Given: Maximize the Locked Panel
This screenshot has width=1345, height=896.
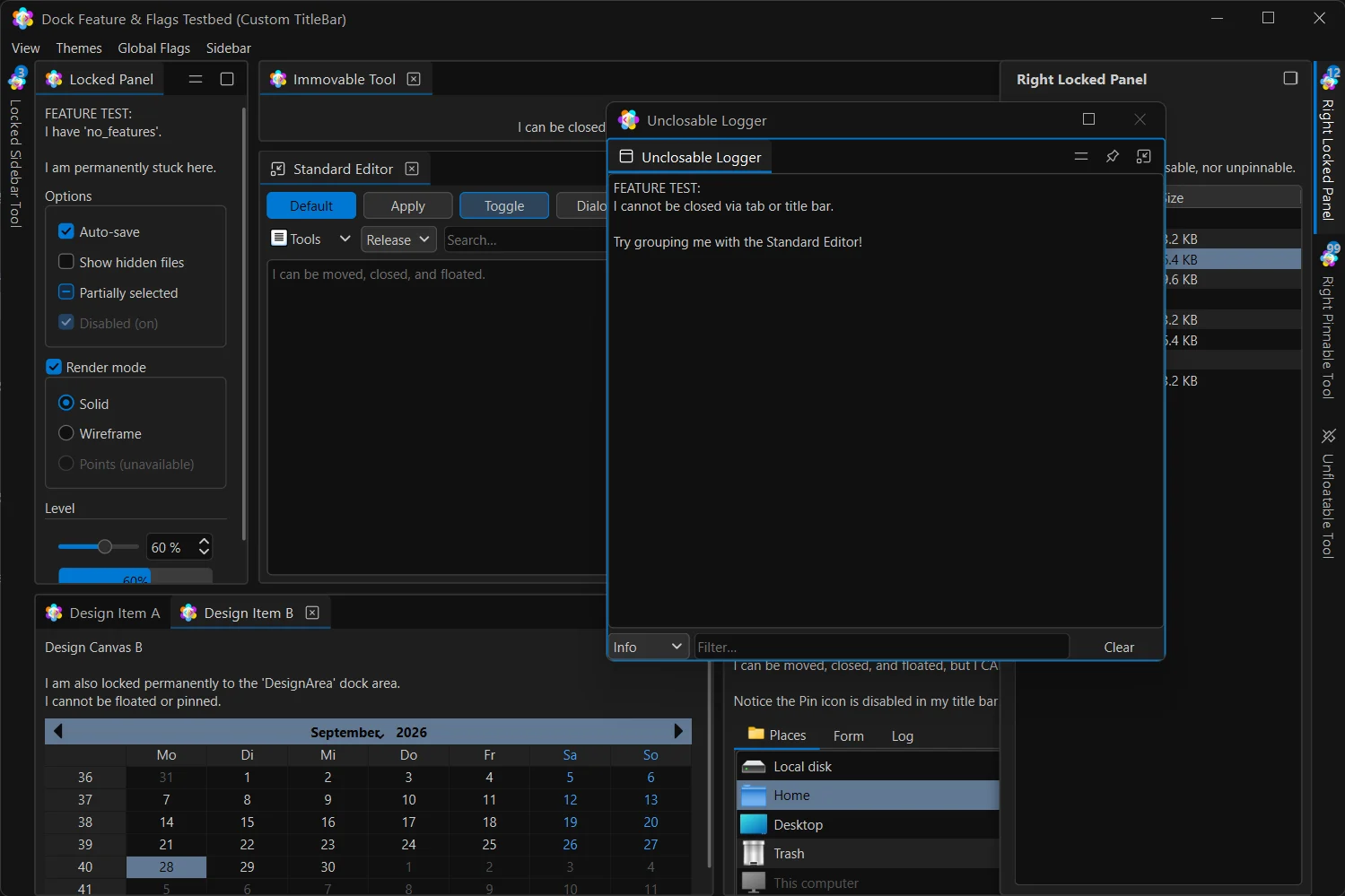Looking at the screenshot, I should click(x=227, y=79).
